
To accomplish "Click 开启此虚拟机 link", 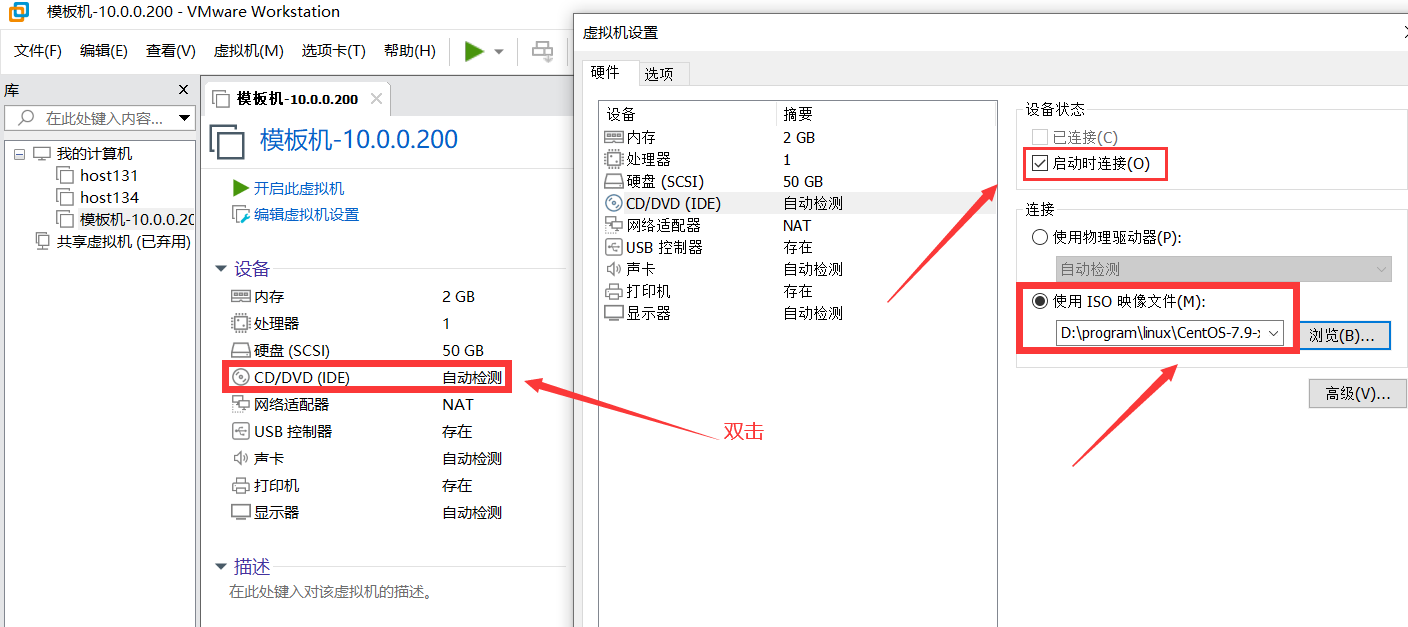I will point(299,188).
